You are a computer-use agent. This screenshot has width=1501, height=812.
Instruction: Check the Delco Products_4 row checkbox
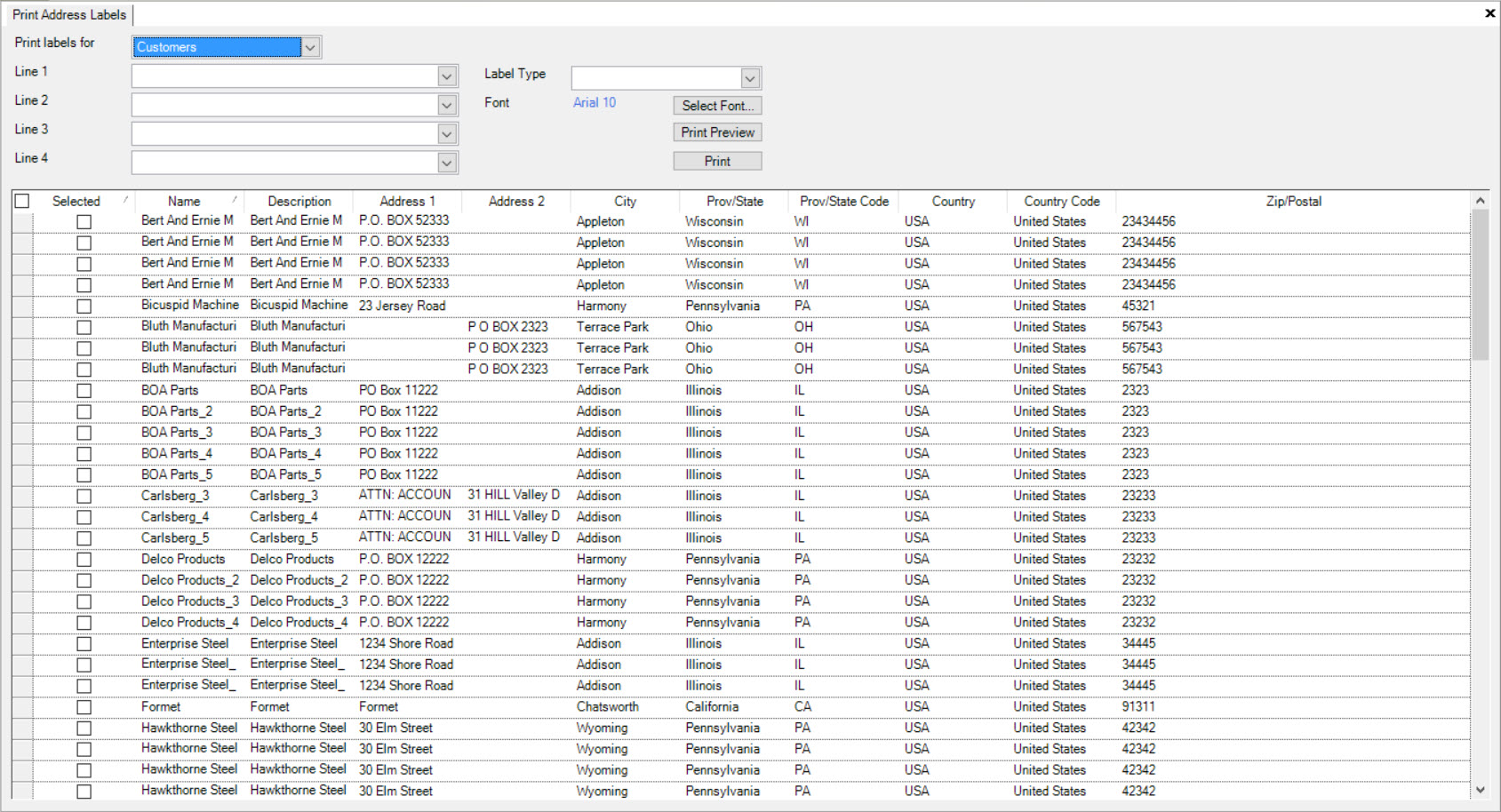coord(84,623)
